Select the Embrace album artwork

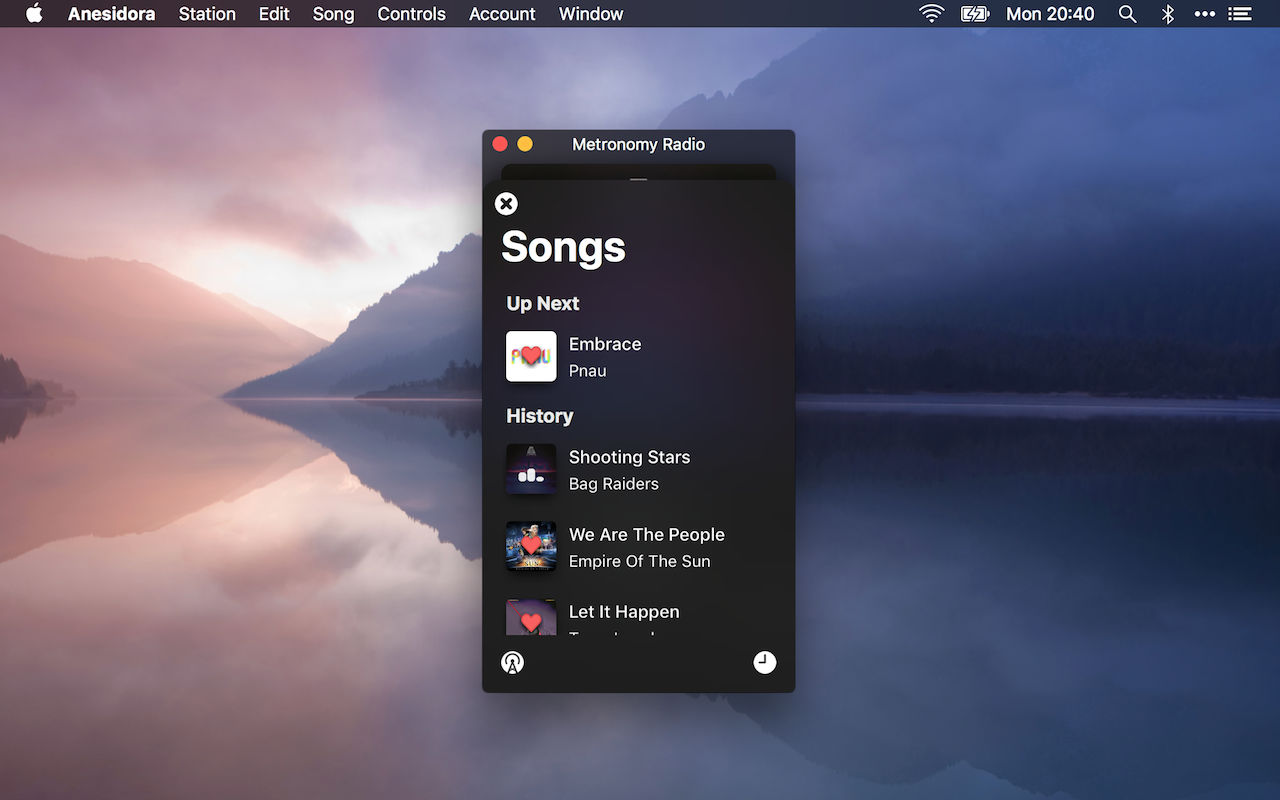(x=531, y=356)
